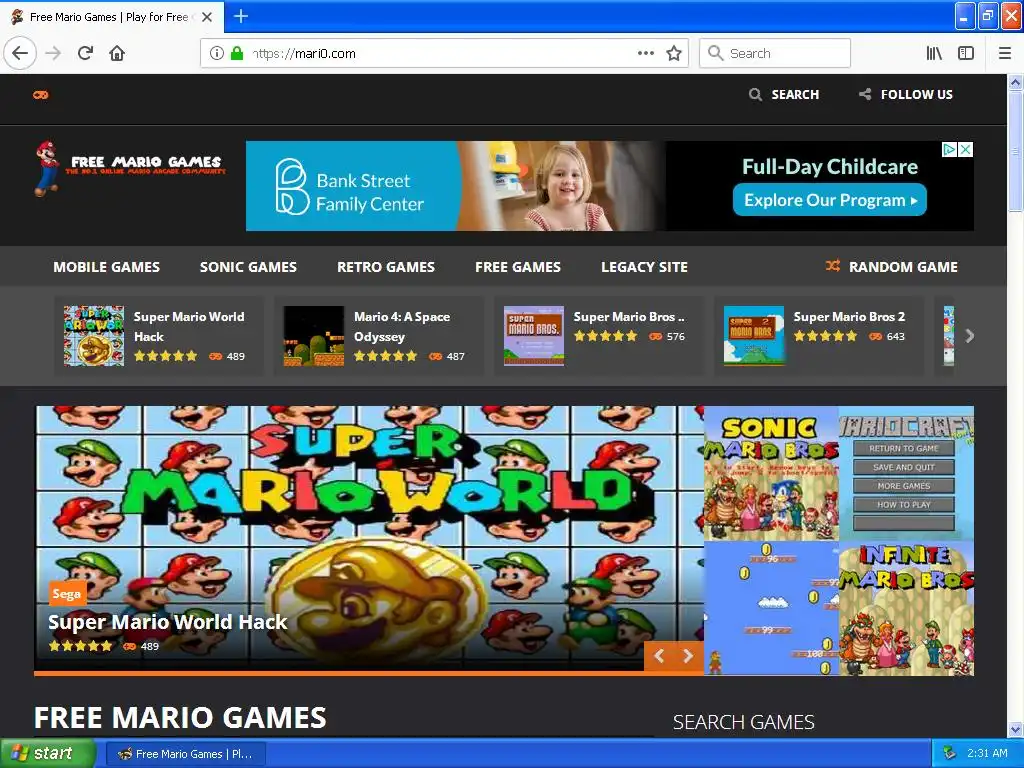1024x768 pixels.
Task: Open the page actions three-dots menu
Action: [645, 53]
